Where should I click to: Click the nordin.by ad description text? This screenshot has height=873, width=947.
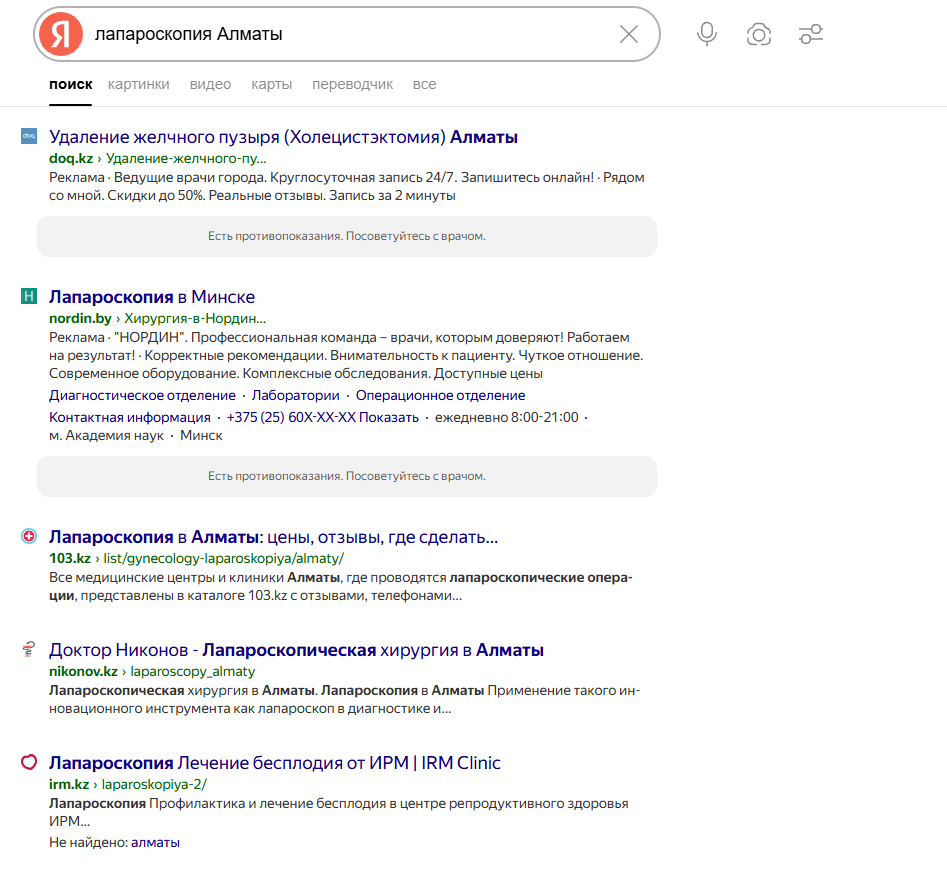pos(346,355)
